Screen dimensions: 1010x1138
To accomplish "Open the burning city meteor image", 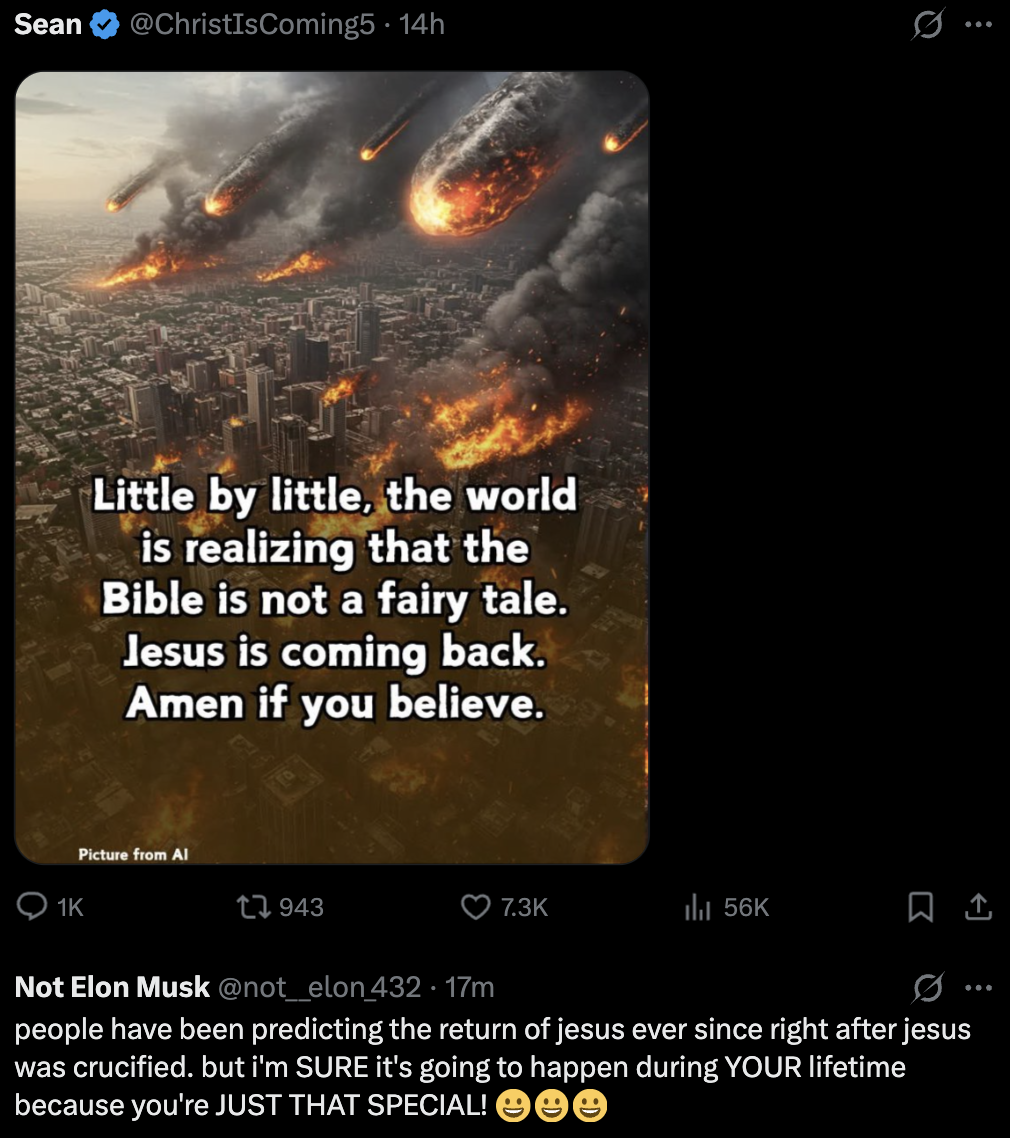I will [x=332, y=300].
